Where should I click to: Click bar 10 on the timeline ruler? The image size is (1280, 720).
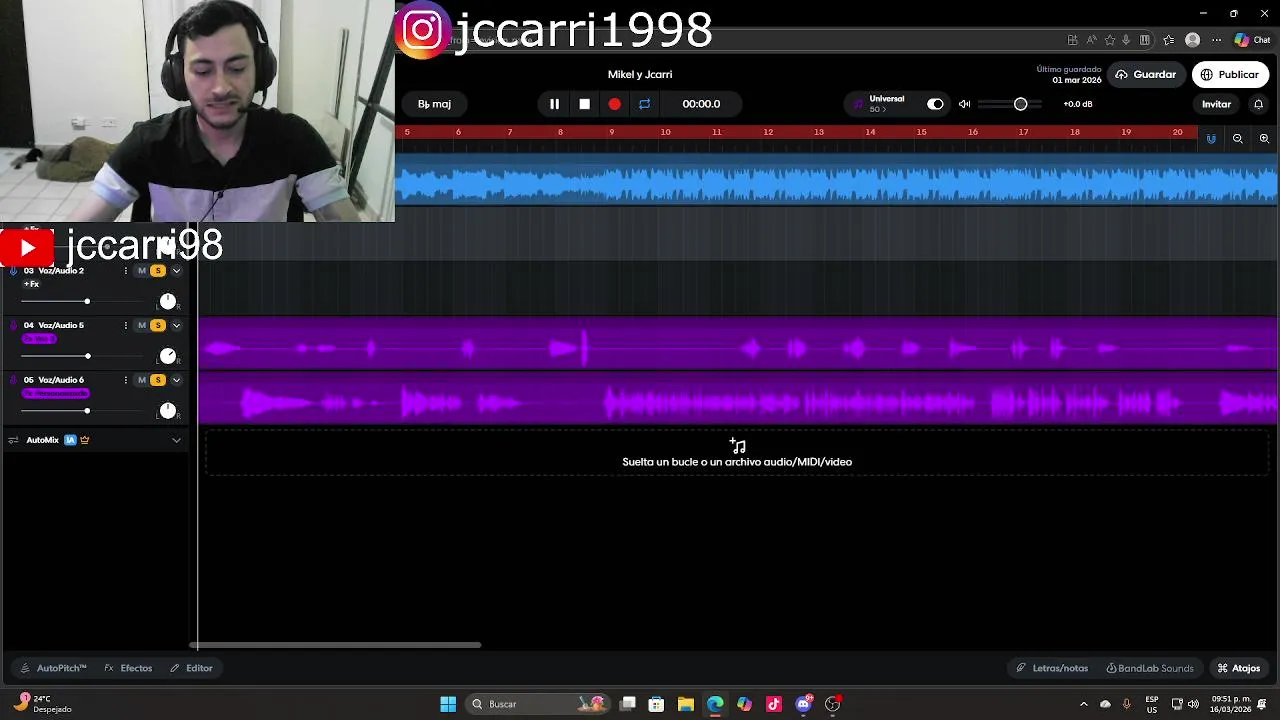click(x=665, y=132)
